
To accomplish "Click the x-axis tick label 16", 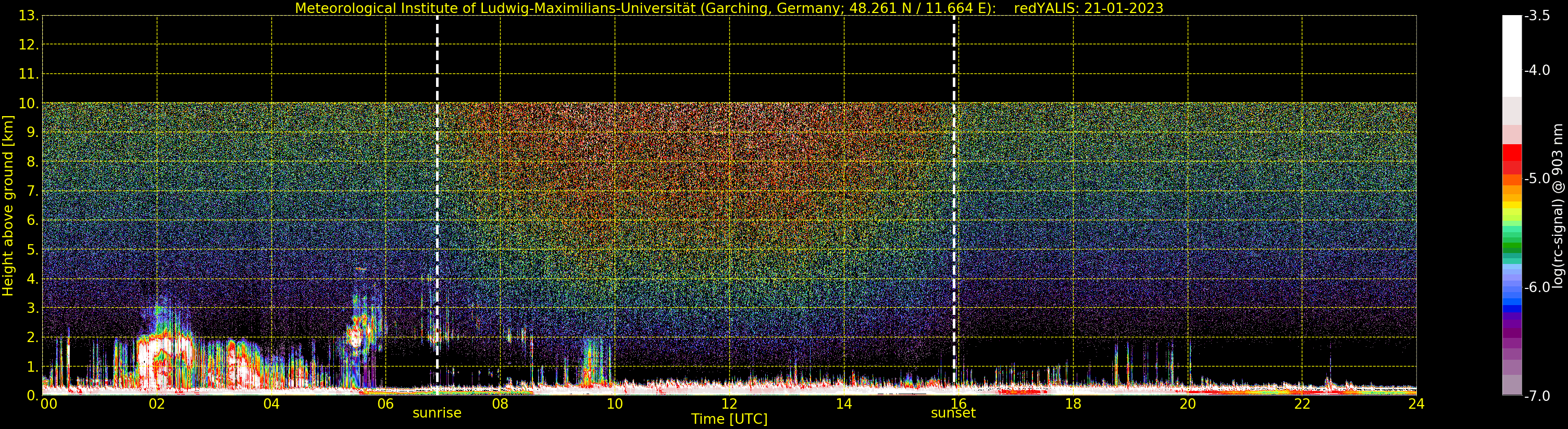I will 958,404.
